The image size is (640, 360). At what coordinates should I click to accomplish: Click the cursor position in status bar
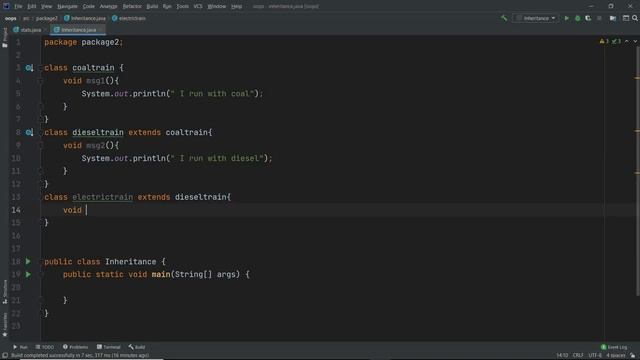pyautogui.click(x=562, y=356)
